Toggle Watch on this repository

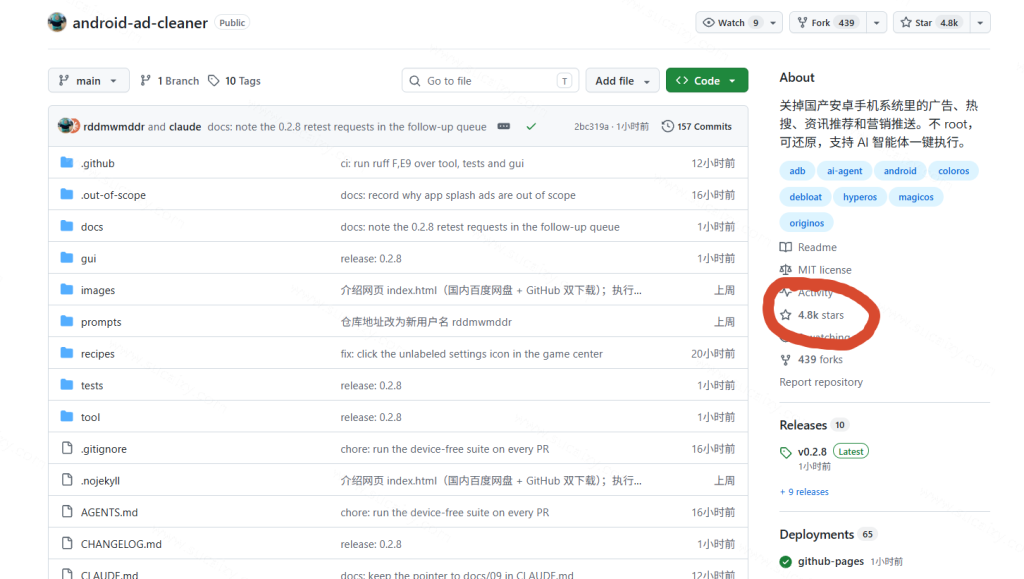[730, 23]
